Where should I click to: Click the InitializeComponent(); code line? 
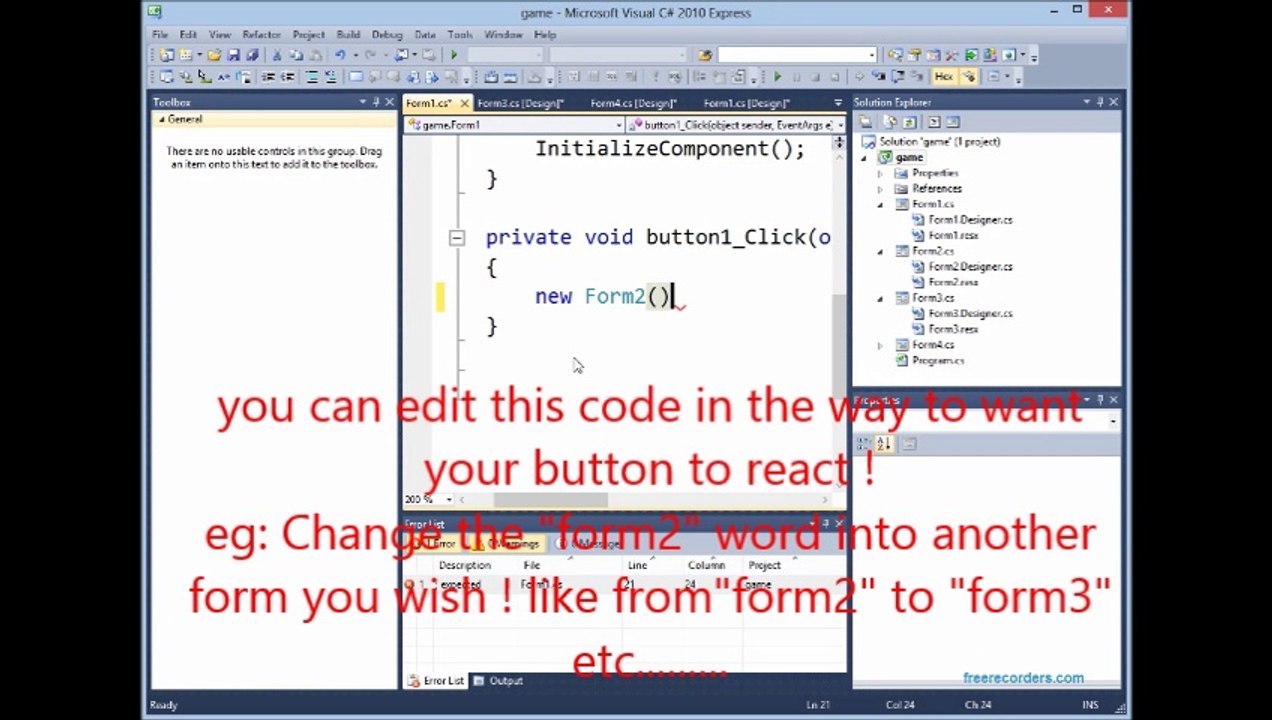pyautogui.click(x=670, y=149)
